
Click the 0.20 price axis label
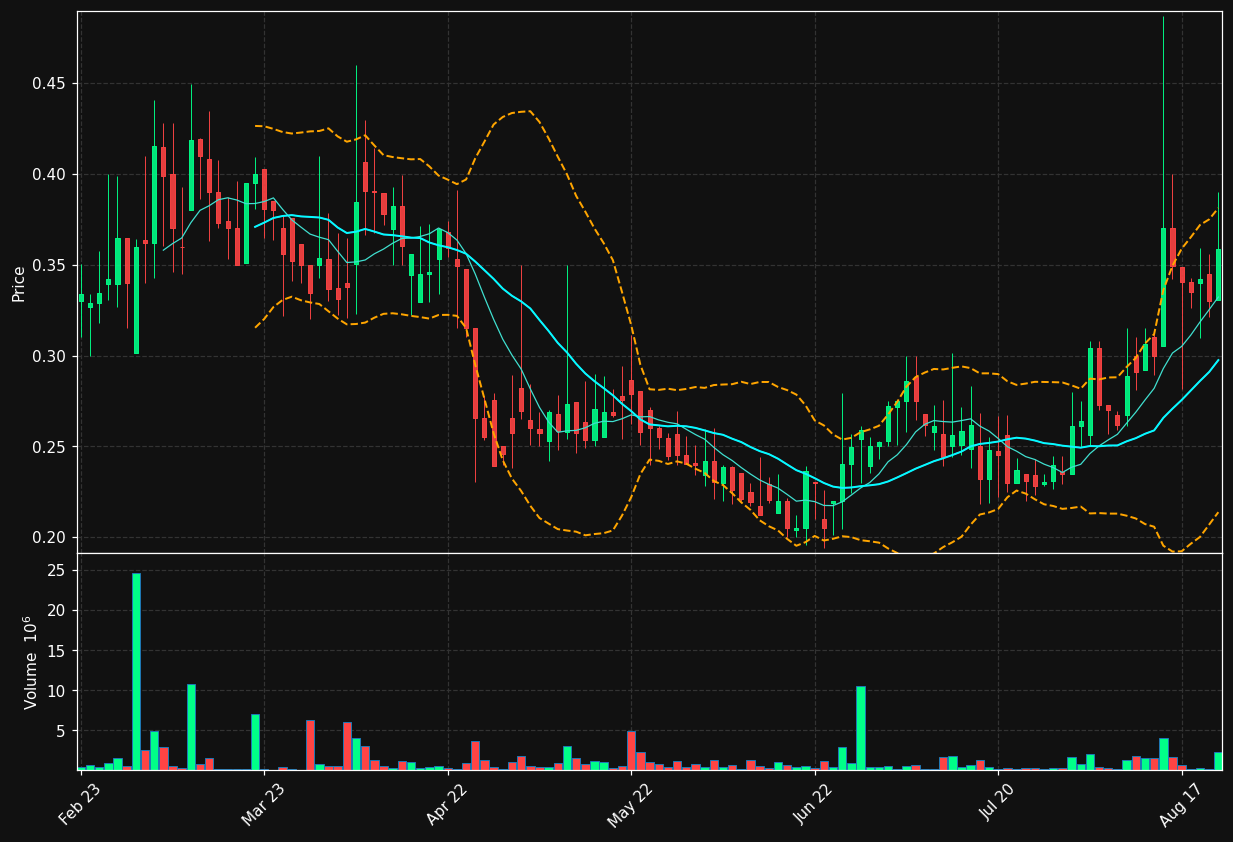click(x=50, y=538)
